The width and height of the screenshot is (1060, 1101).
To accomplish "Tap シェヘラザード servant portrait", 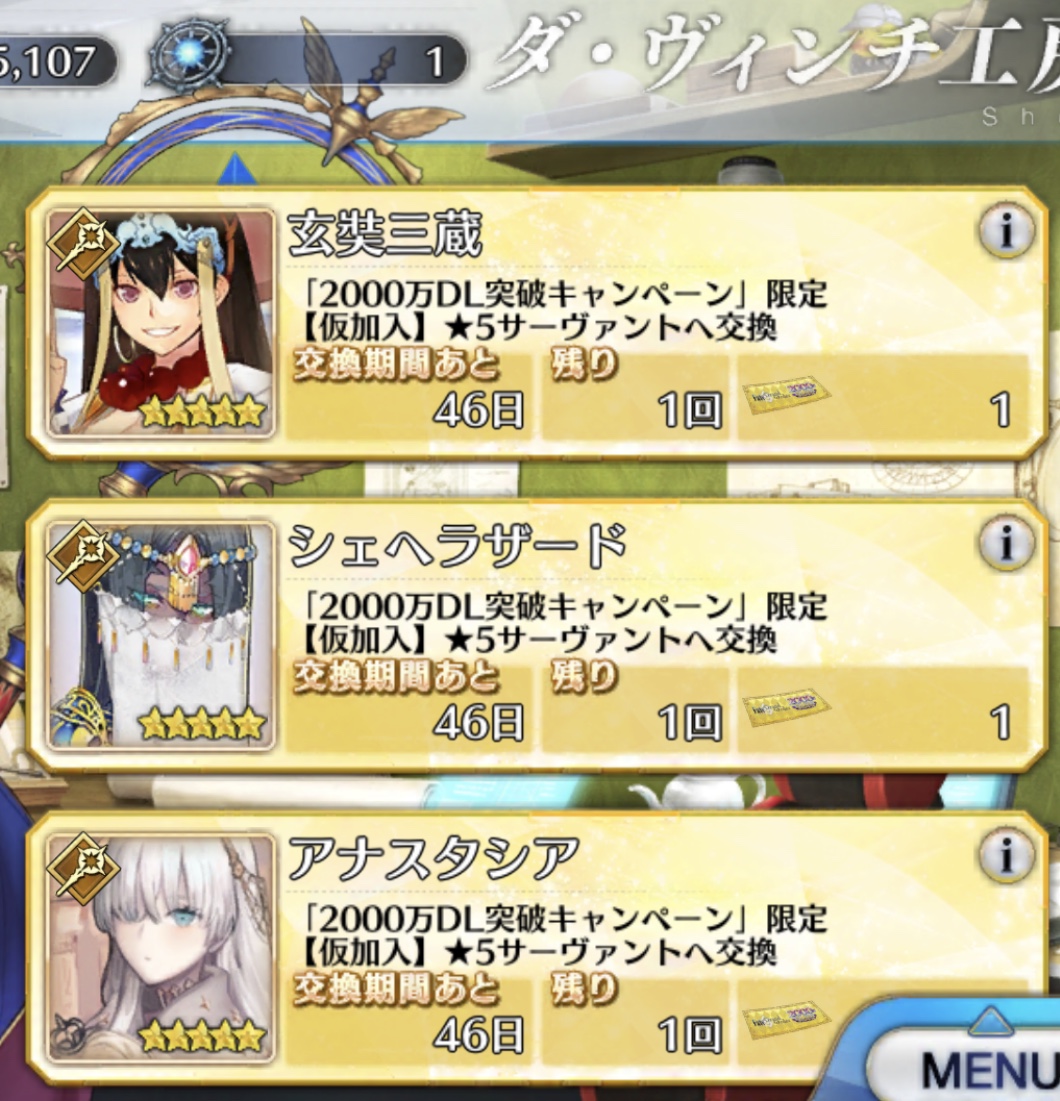I will coord(161,635).
